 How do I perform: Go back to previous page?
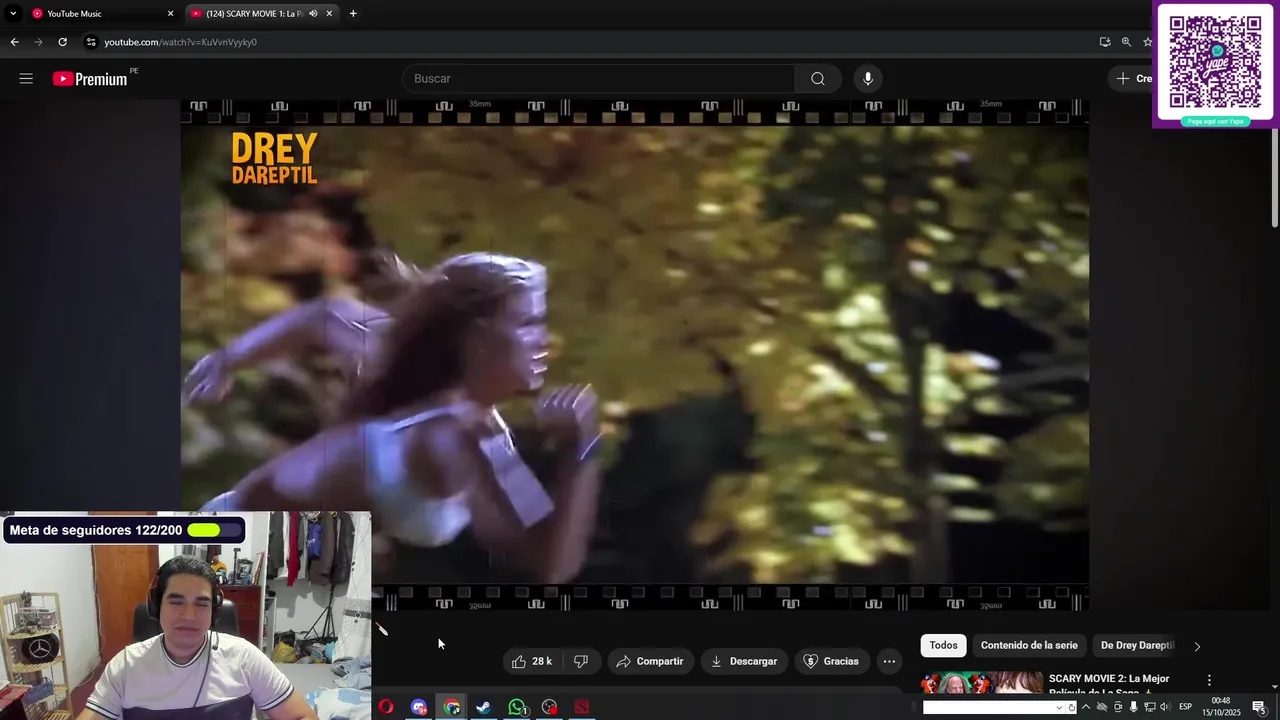pos(14,42)
